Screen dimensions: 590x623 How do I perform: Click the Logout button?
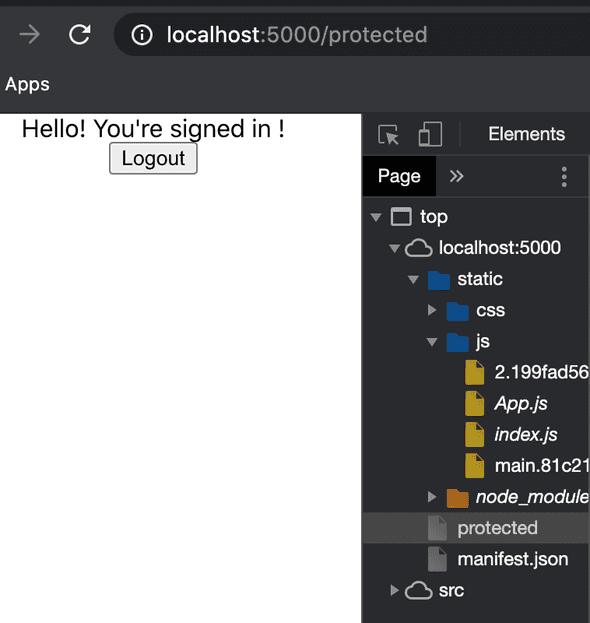pos(153,158)
